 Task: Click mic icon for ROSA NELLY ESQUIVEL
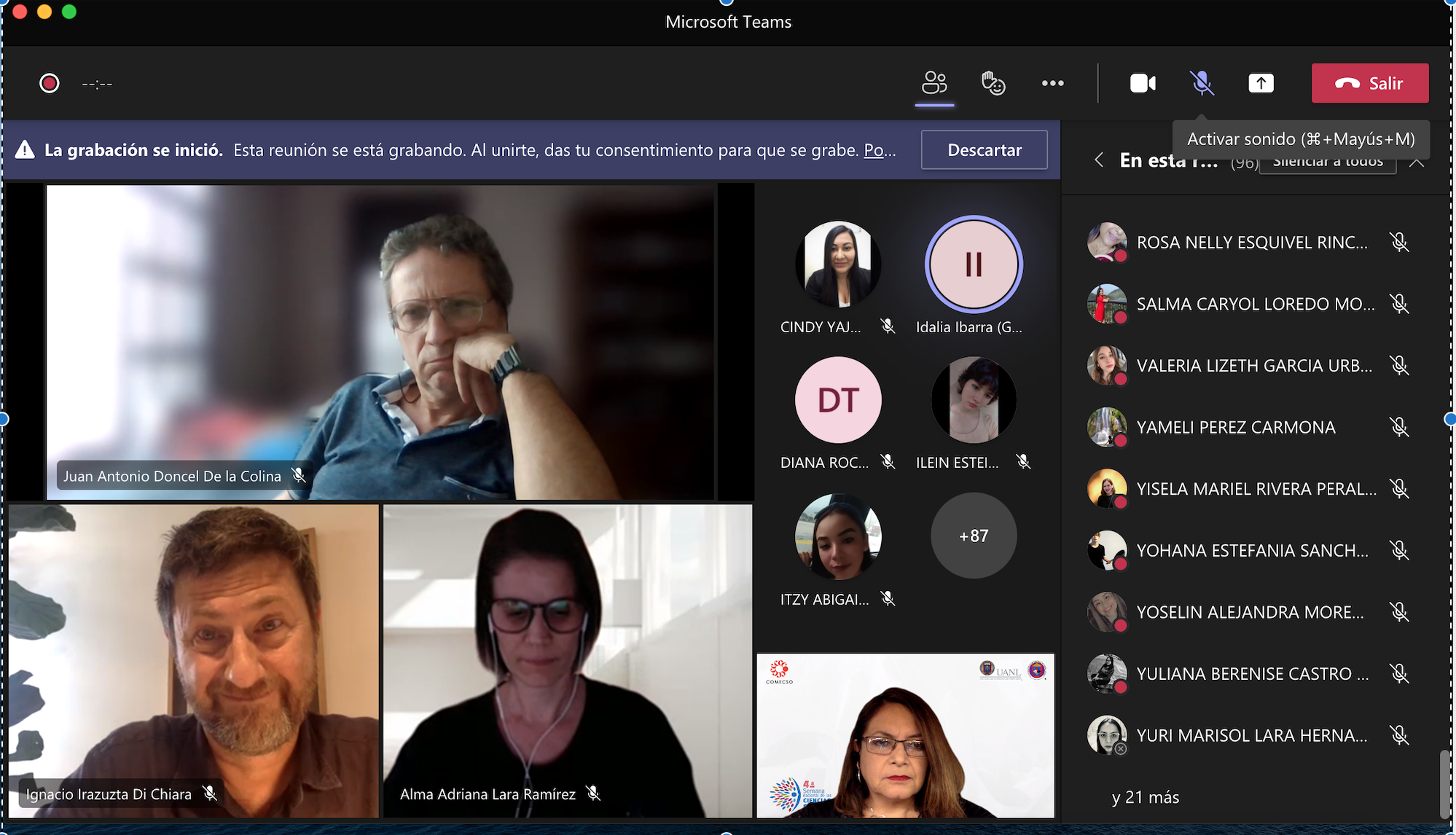click(1399, 242)
